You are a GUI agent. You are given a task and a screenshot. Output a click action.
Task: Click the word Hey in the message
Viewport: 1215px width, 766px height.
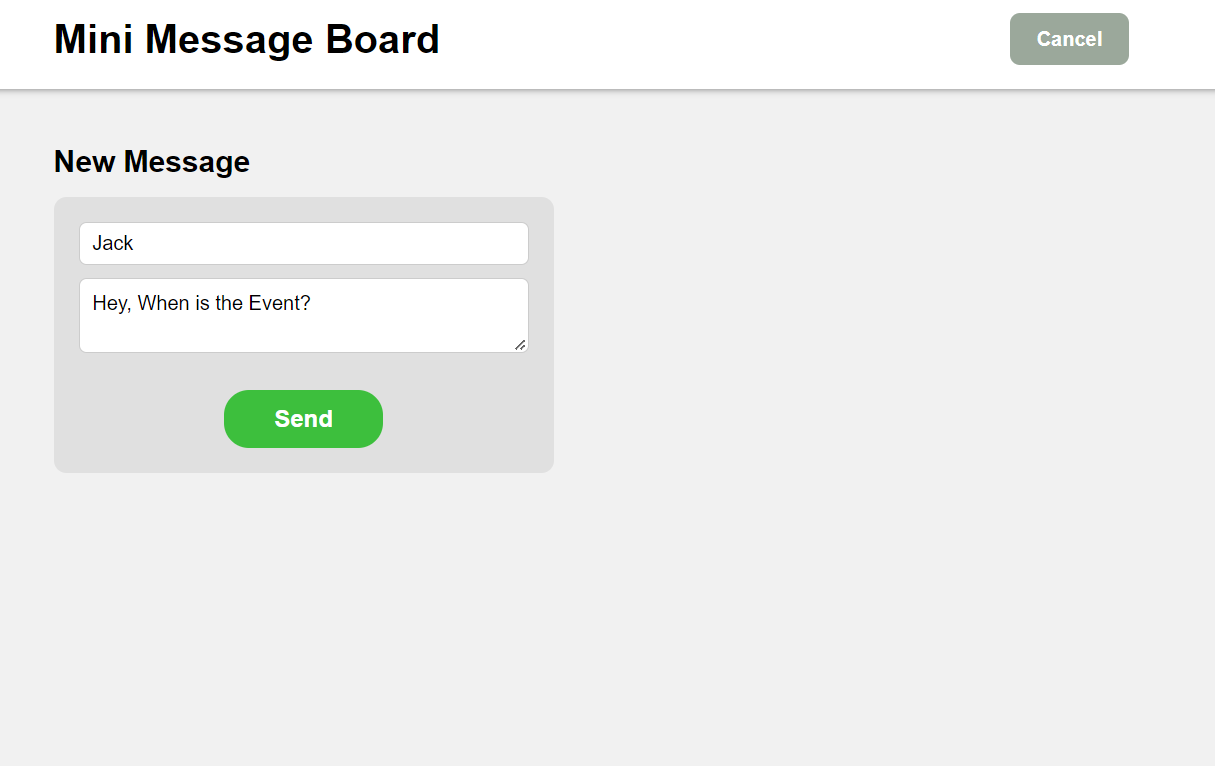(106, 303)
